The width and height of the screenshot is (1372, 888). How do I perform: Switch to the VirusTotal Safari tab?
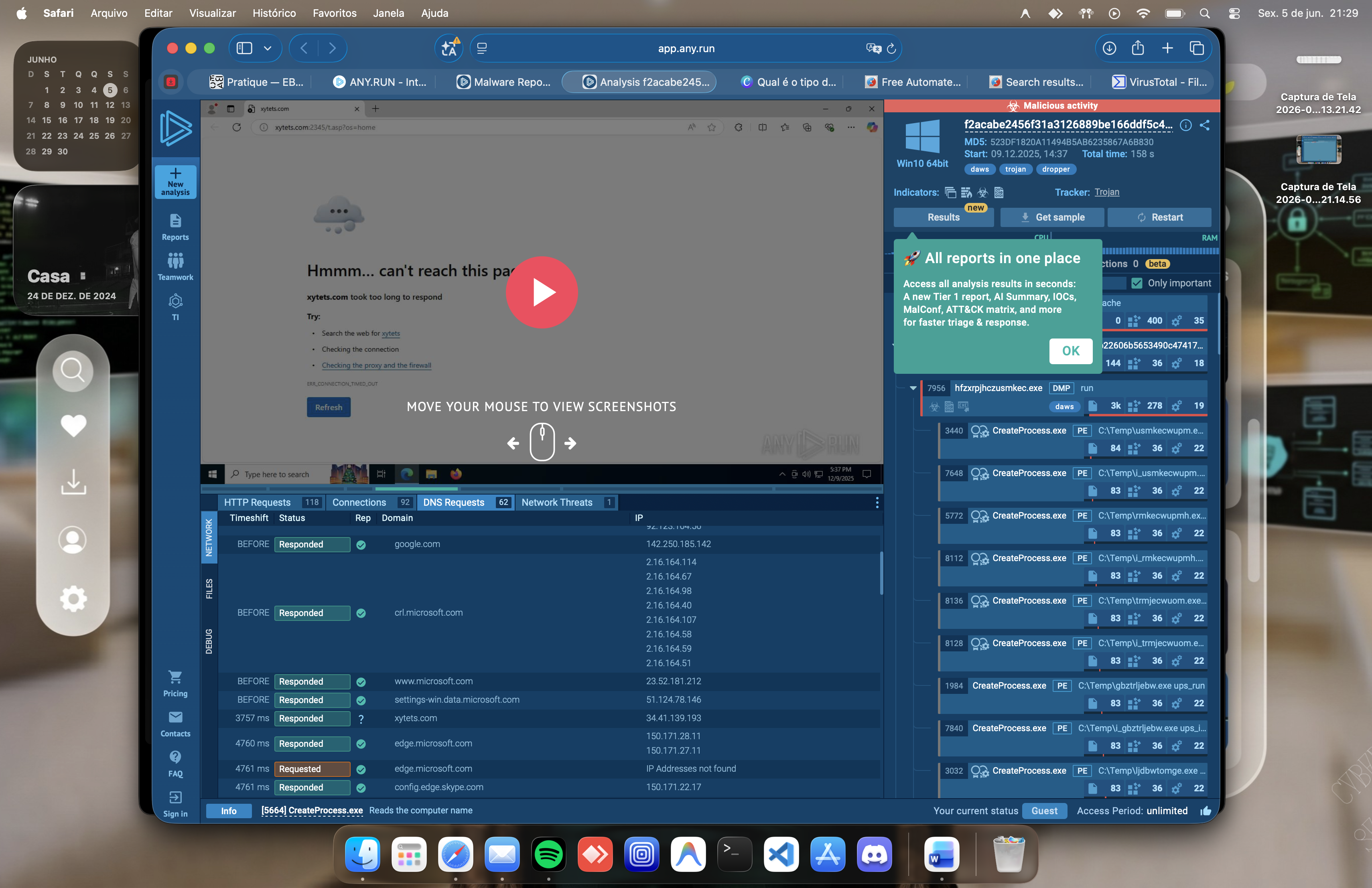1160,82
